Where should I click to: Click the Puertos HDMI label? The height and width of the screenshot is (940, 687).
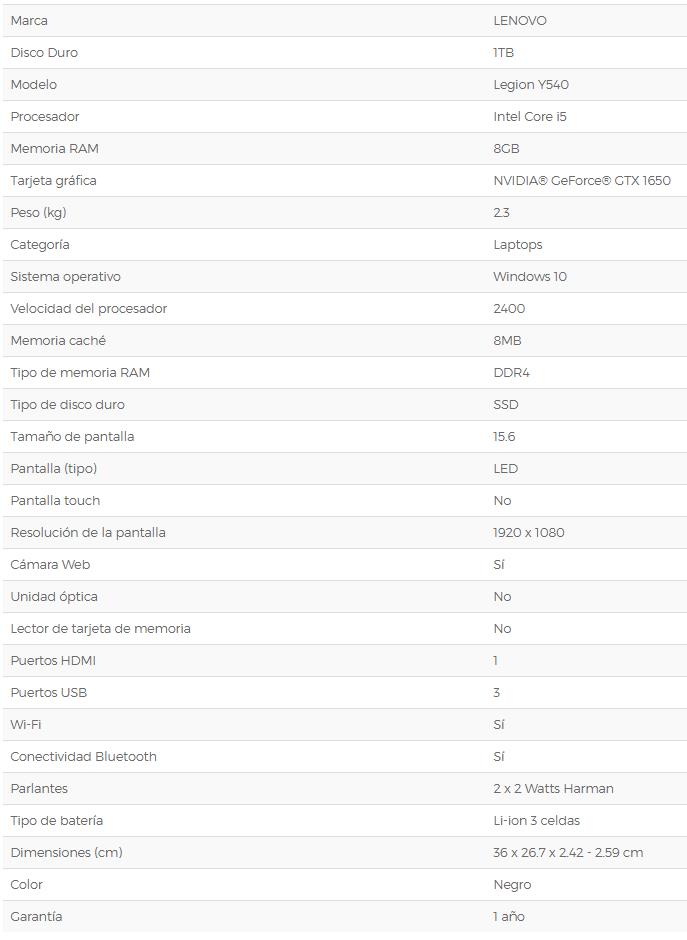53,661
